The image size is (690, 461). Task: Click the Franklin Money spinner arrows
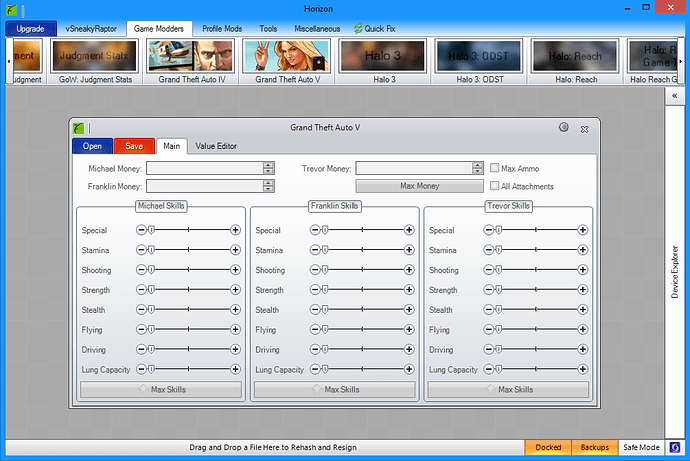(268, 186)
